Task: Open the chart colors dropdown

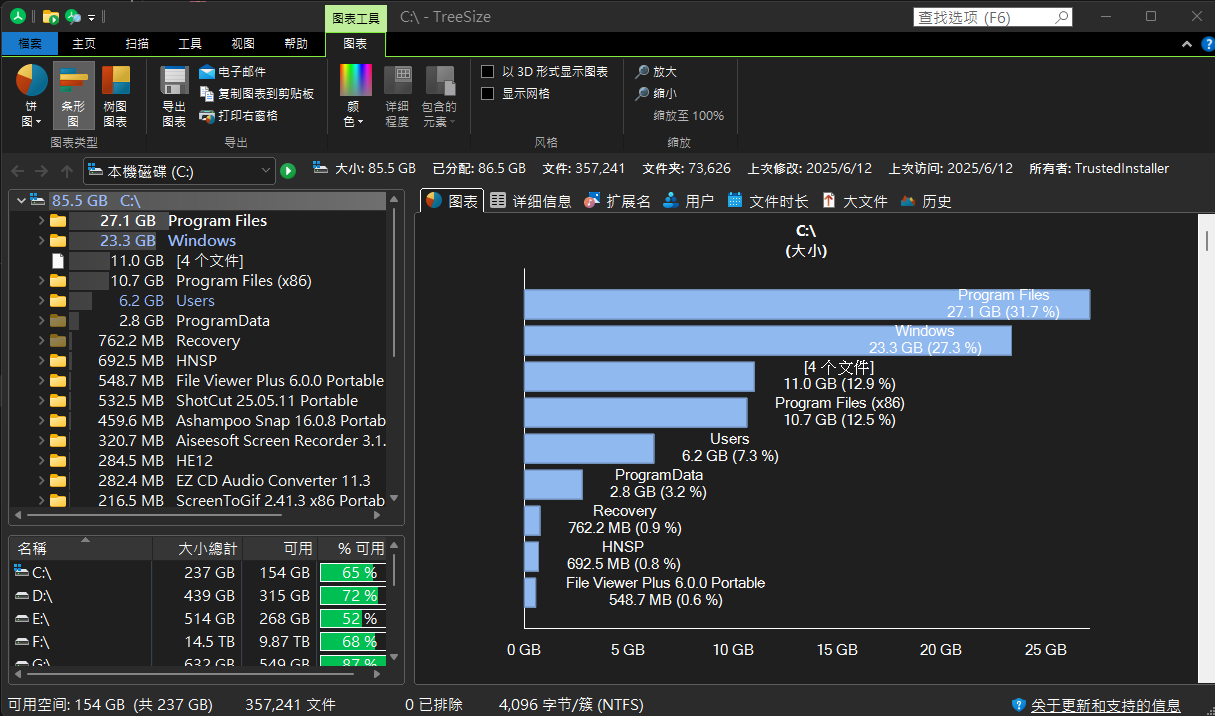Action: [355, 95]
